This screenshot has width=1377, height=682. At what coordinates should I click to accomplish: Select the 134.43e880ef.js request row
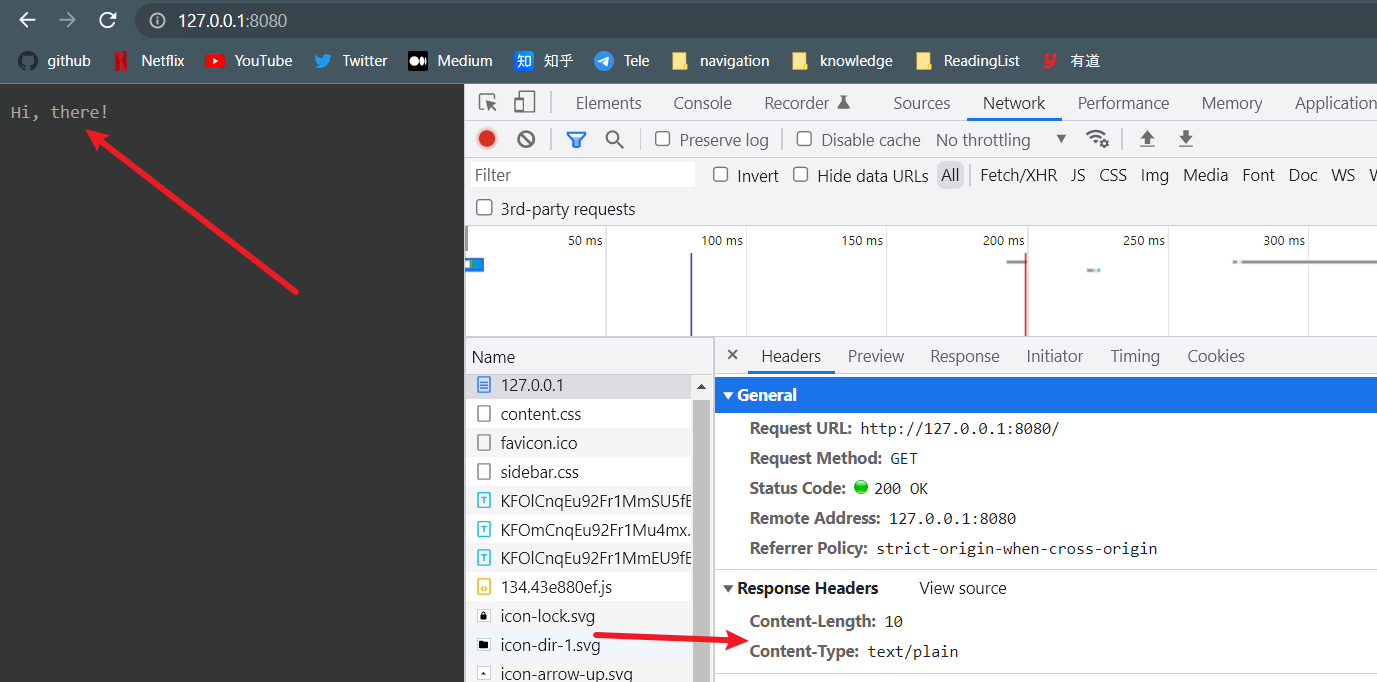tap(579, 587)
